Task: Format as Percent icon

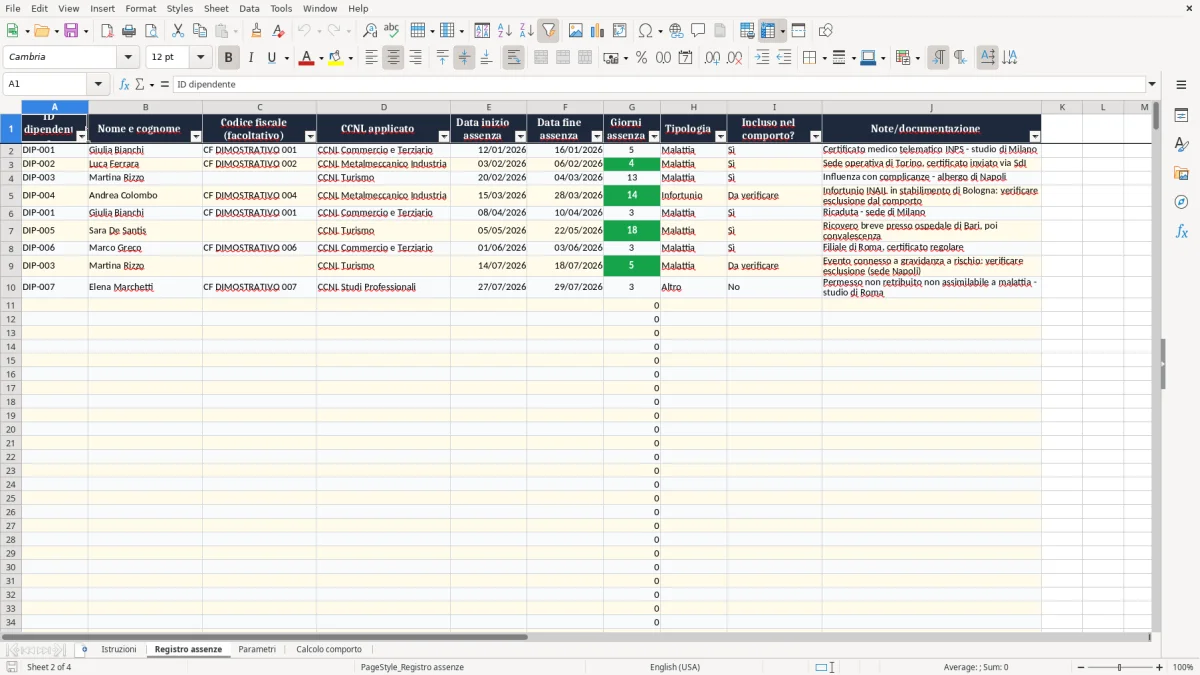Action: click(641, 58)
